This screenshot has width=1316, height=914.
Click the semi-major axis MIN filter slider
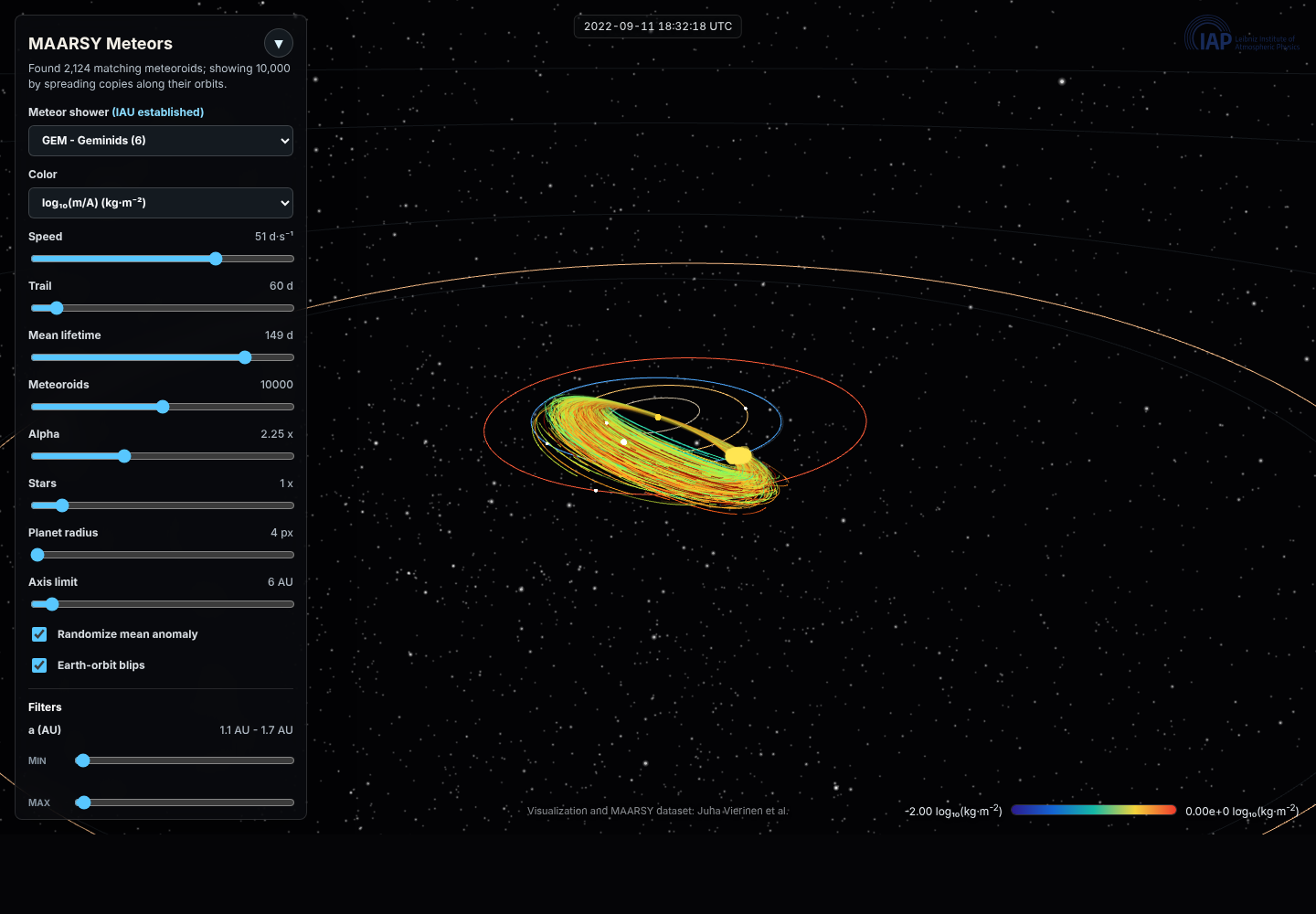point(185,760)
